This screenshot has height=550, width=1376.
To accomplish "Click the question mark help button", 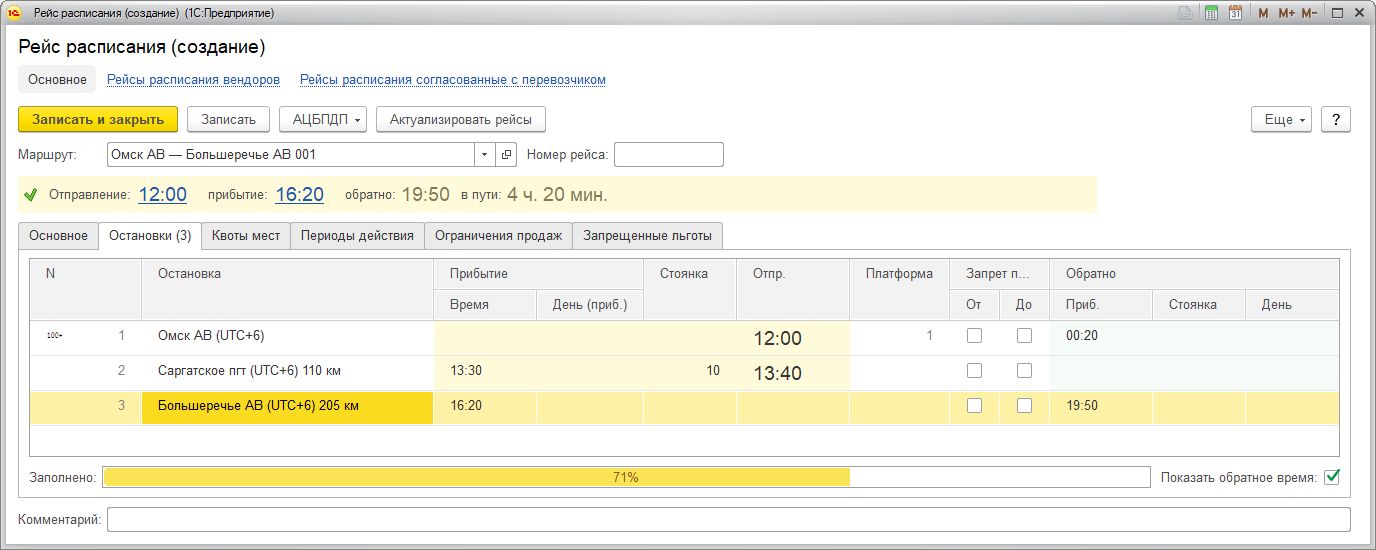I will click(1336, 119).
